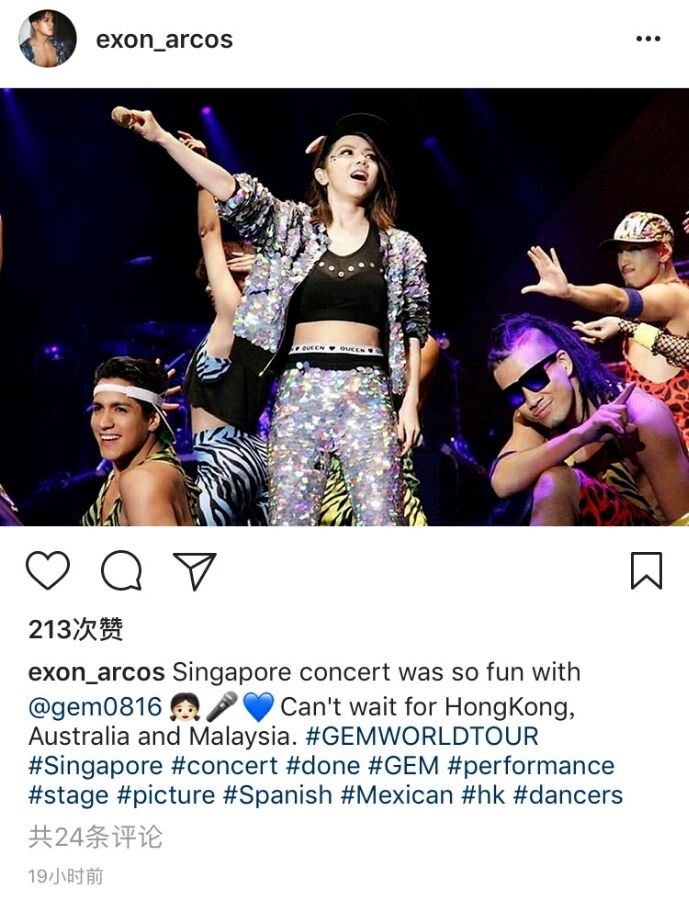Open comments via speech bubble icon

pos(122,570)
